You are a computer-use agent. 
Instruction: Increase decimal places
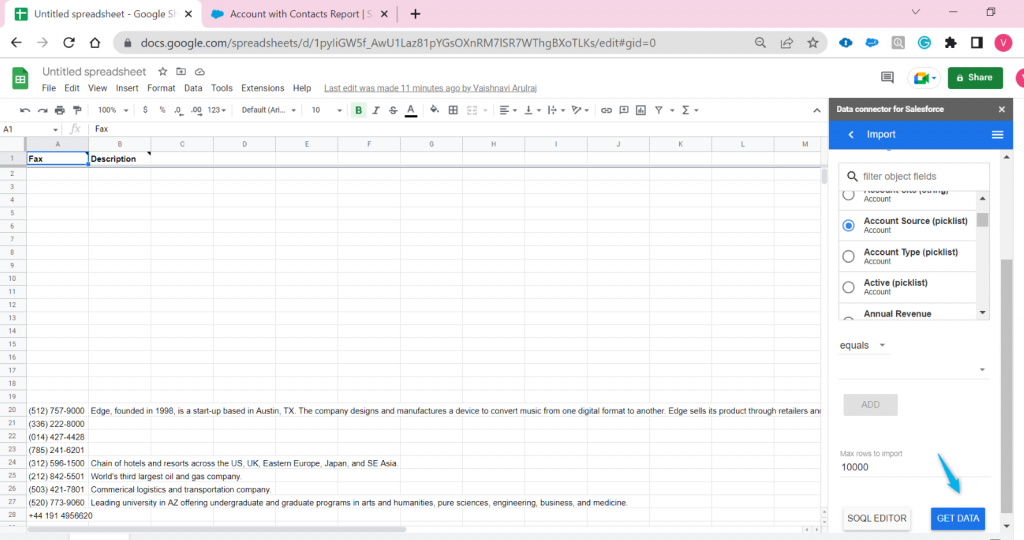point(196,110)
